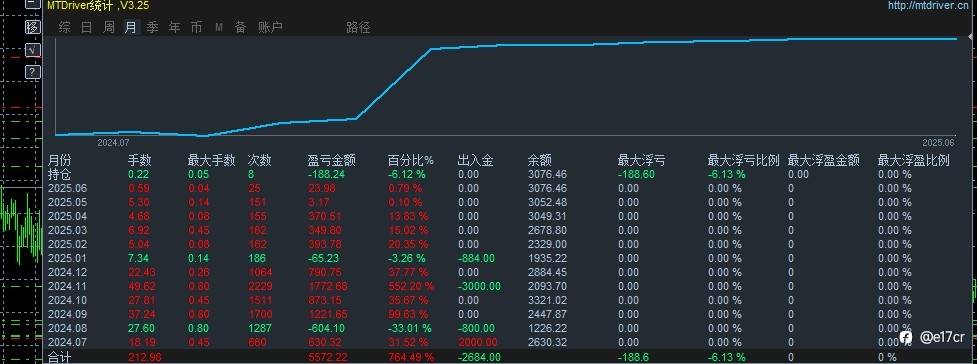Click the 月份 column header
The height and width of the screenshot is (364, 977).
pos(59,161)
